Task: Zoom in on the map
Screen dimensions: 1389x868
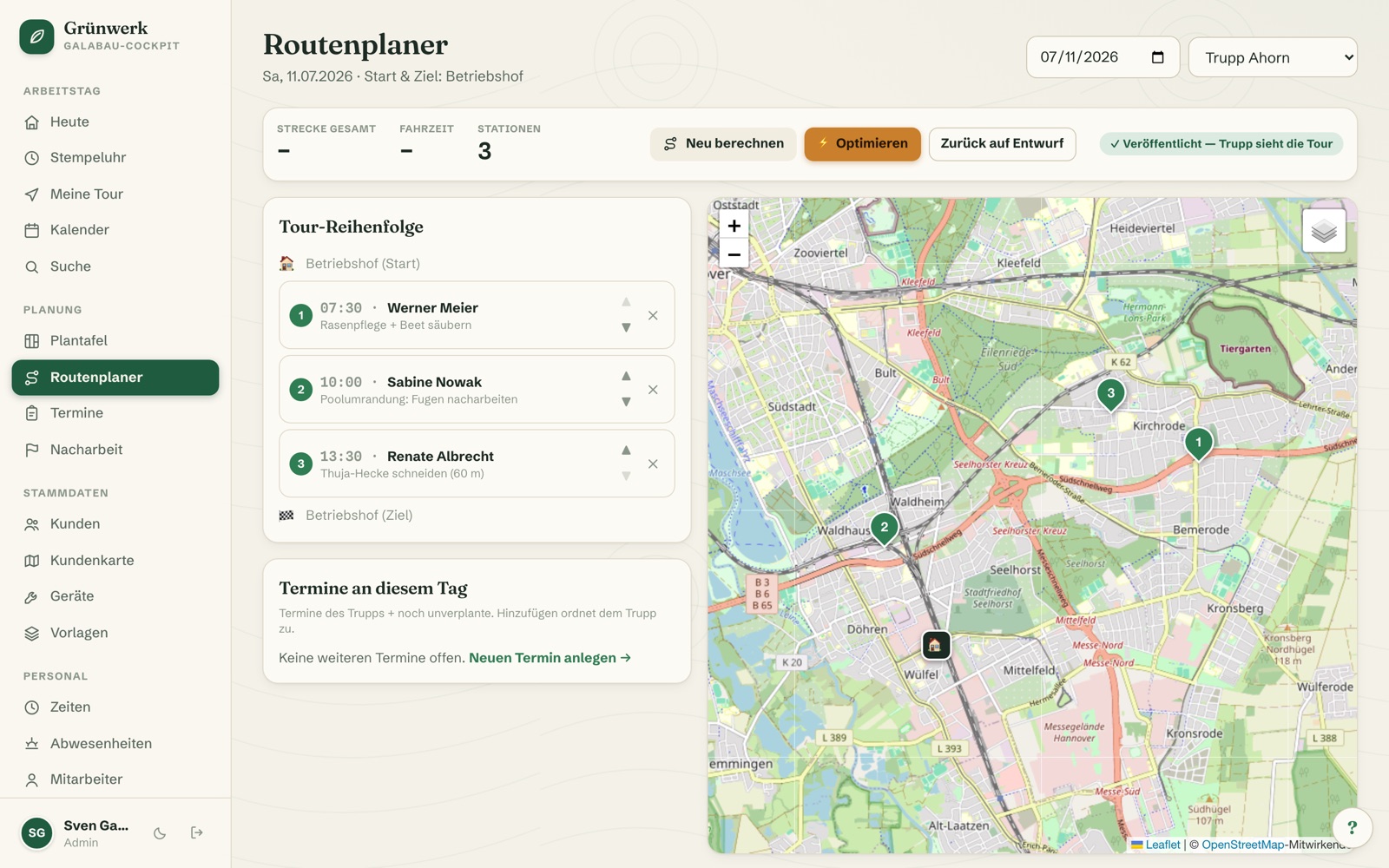Action: [734, 226]
